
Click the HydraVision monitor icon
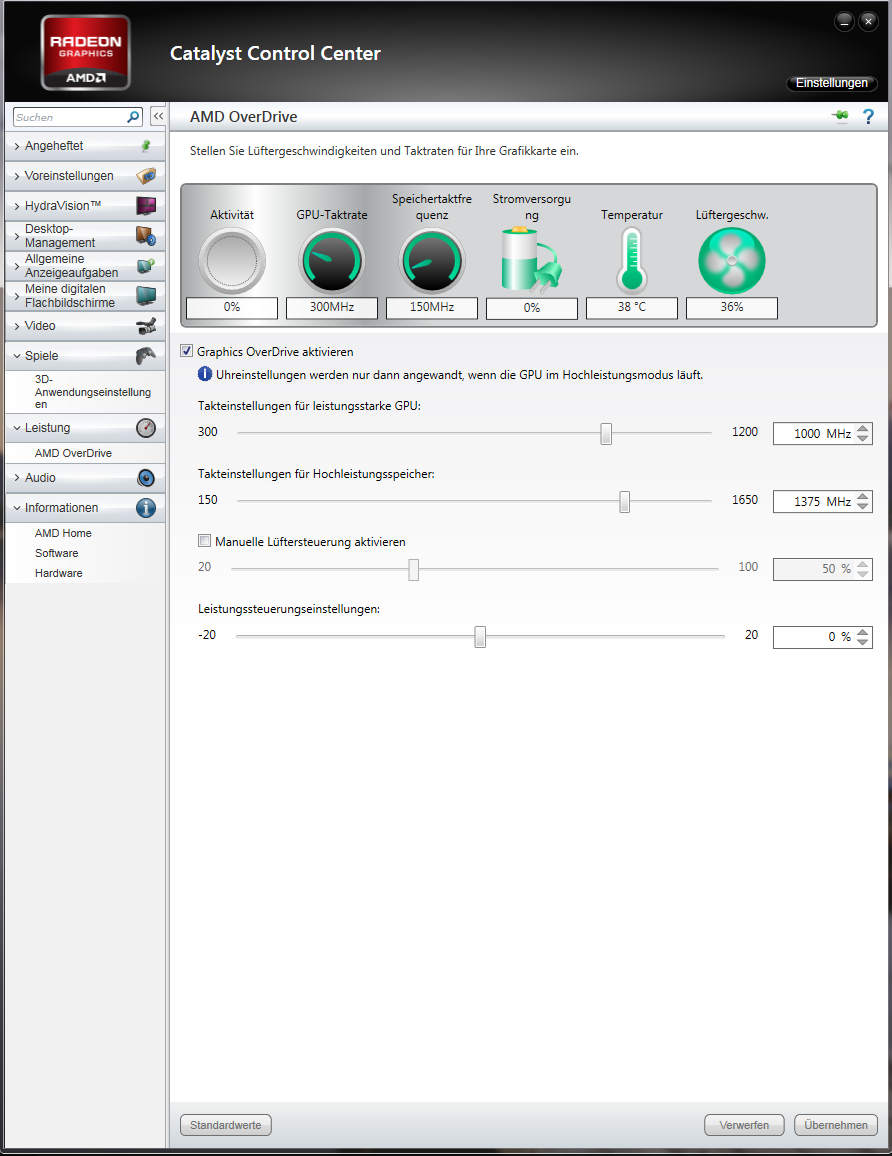[x=146, y=206]
